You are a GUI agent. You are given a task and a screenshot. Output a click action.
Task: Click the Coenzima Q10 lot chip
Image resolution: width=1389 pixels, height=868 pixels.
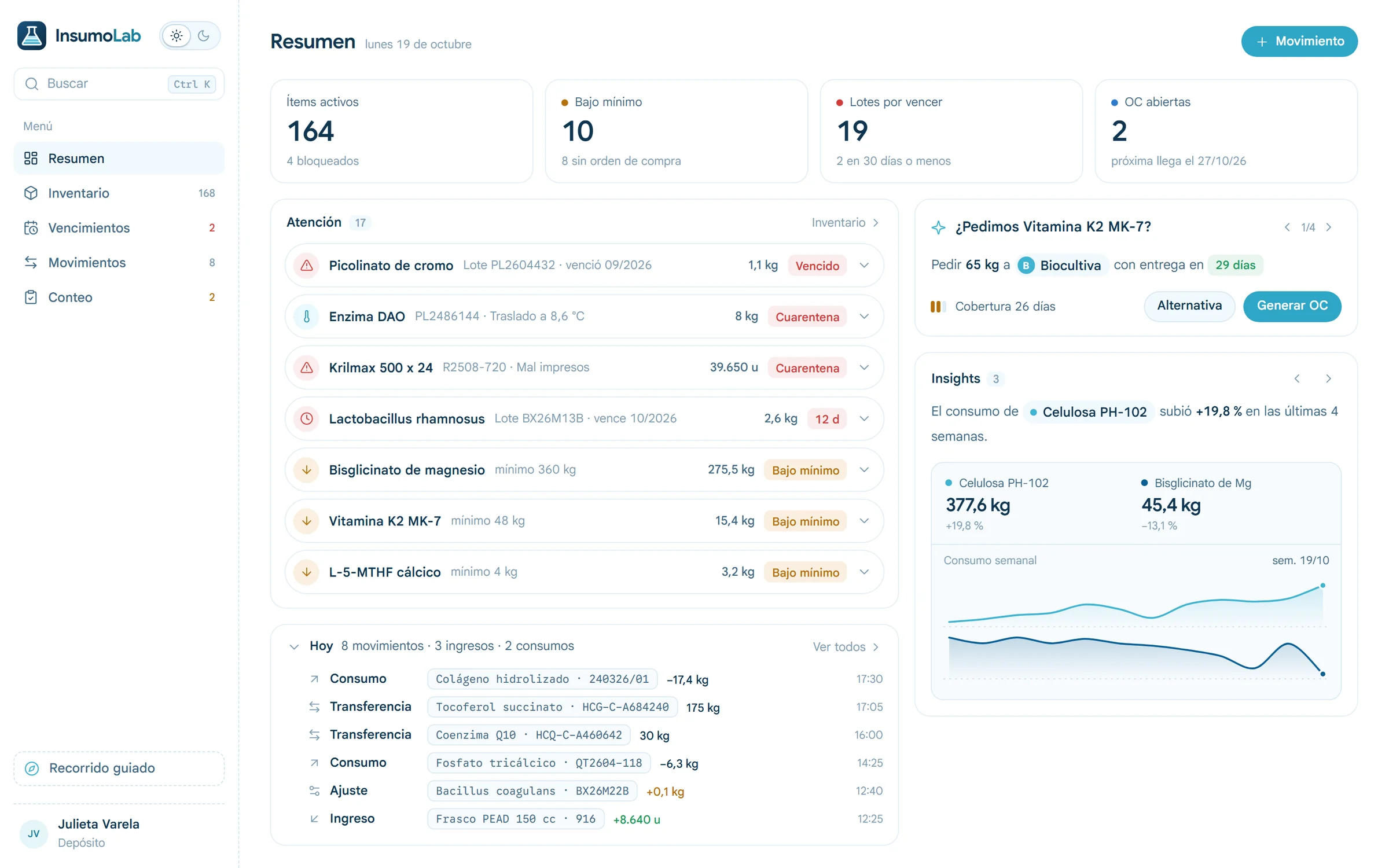pos(529,735)
